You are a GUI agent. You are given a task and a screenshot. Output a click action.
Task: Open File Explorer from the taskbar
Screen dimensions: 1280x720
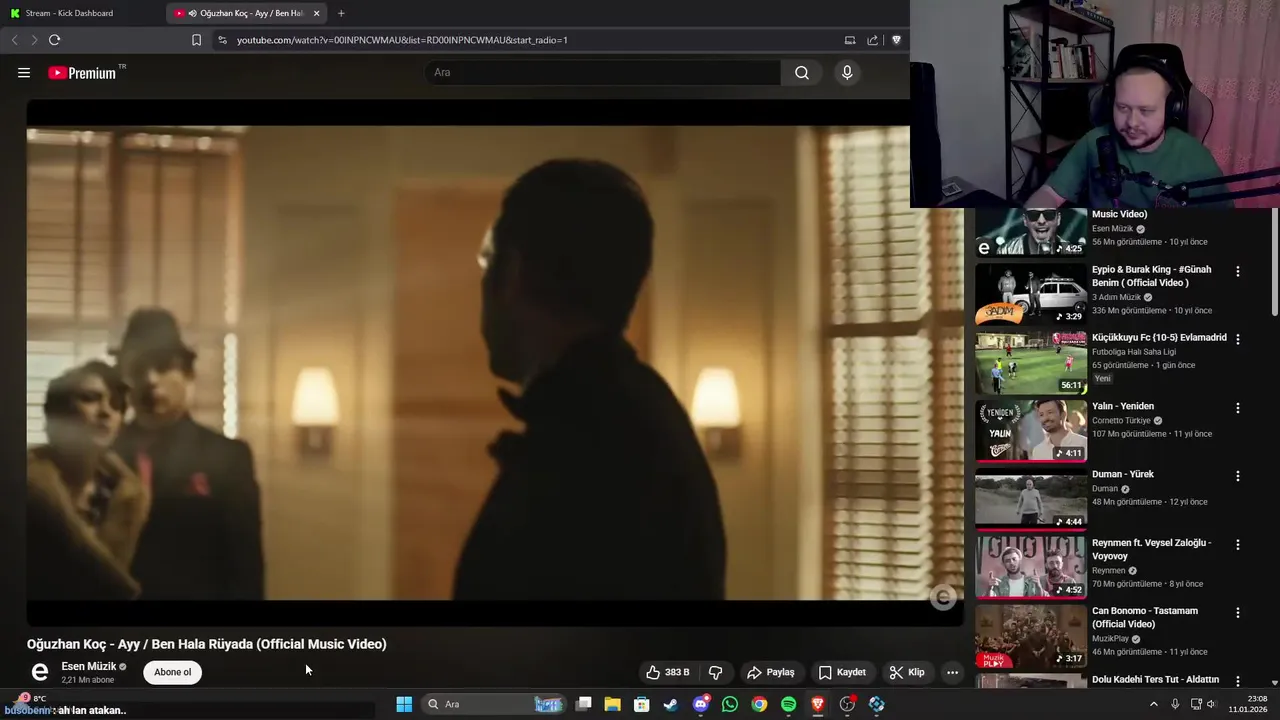click(612, 704)
